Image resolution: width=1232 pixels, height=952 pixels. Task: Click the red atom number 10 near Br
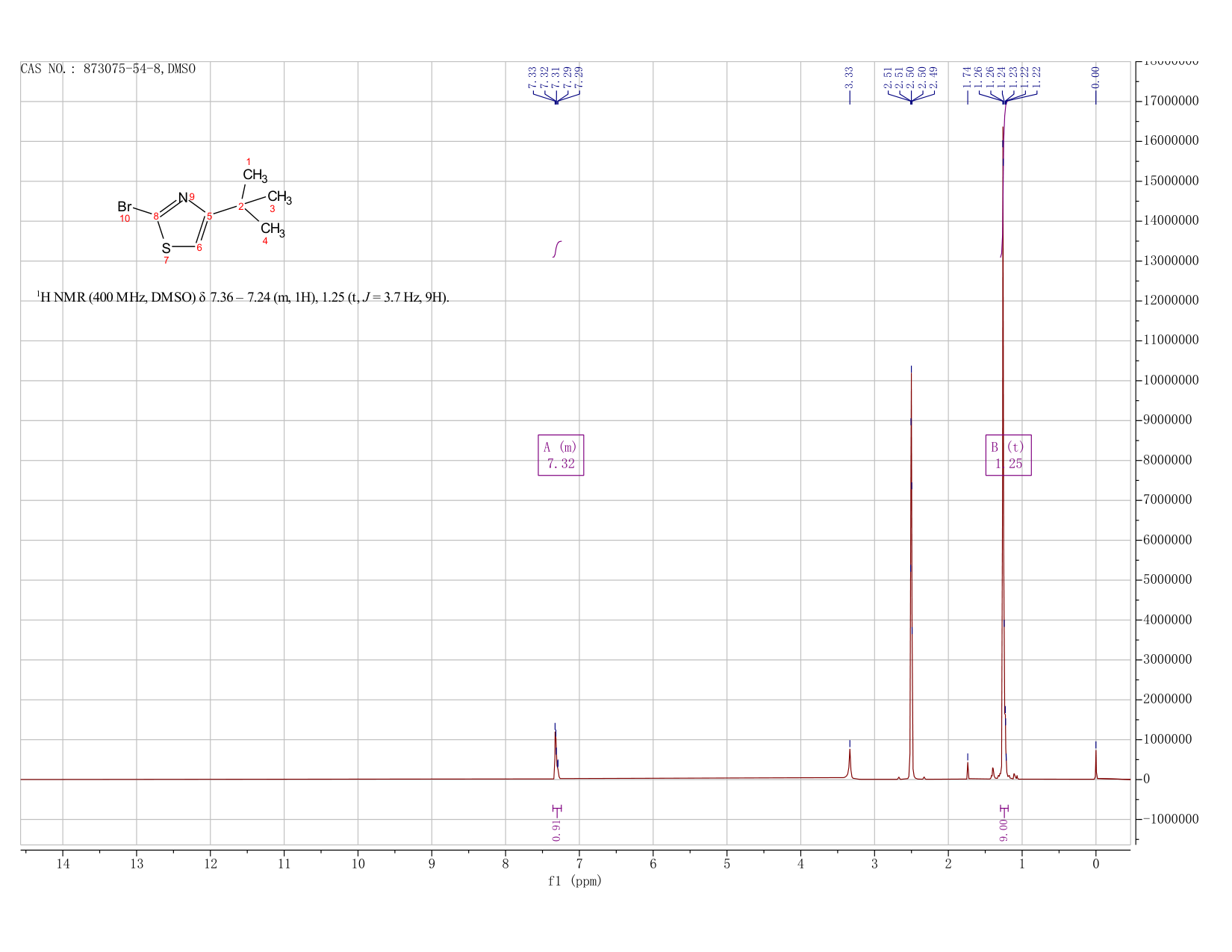[125, 219]
